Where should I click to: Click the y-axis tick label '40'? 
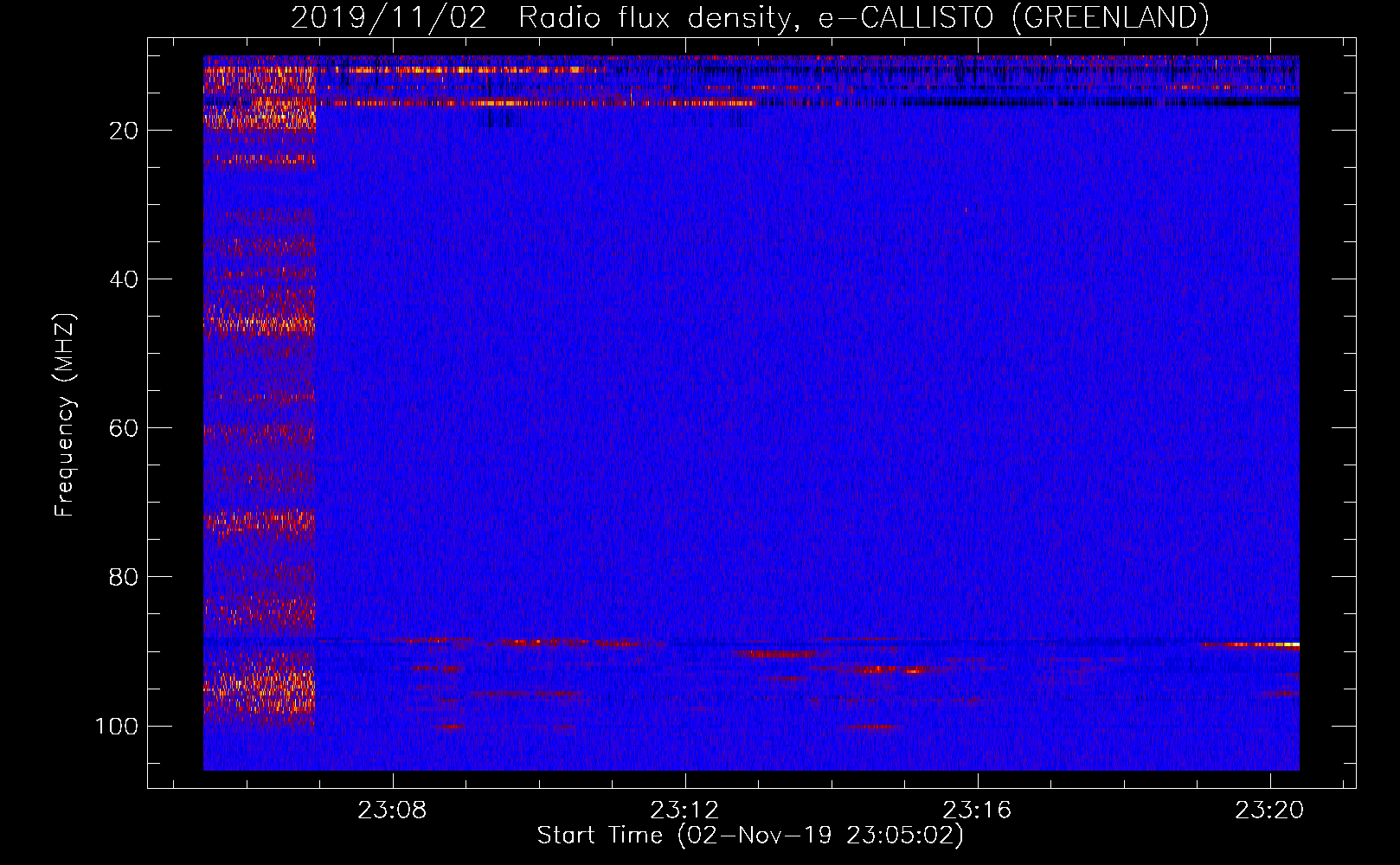[x=125, y=279]
